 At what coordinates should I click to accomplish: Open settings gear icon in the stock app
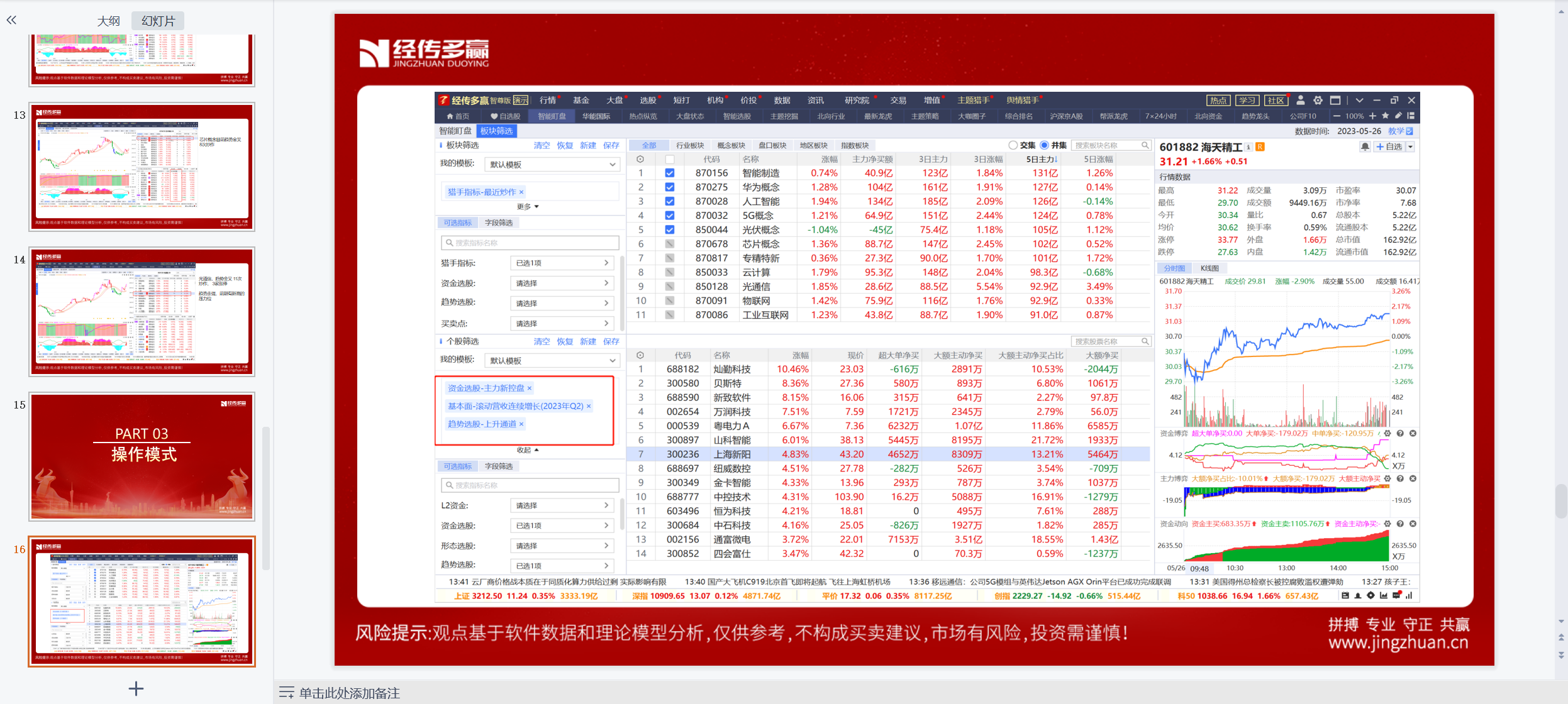point(1318,100)
